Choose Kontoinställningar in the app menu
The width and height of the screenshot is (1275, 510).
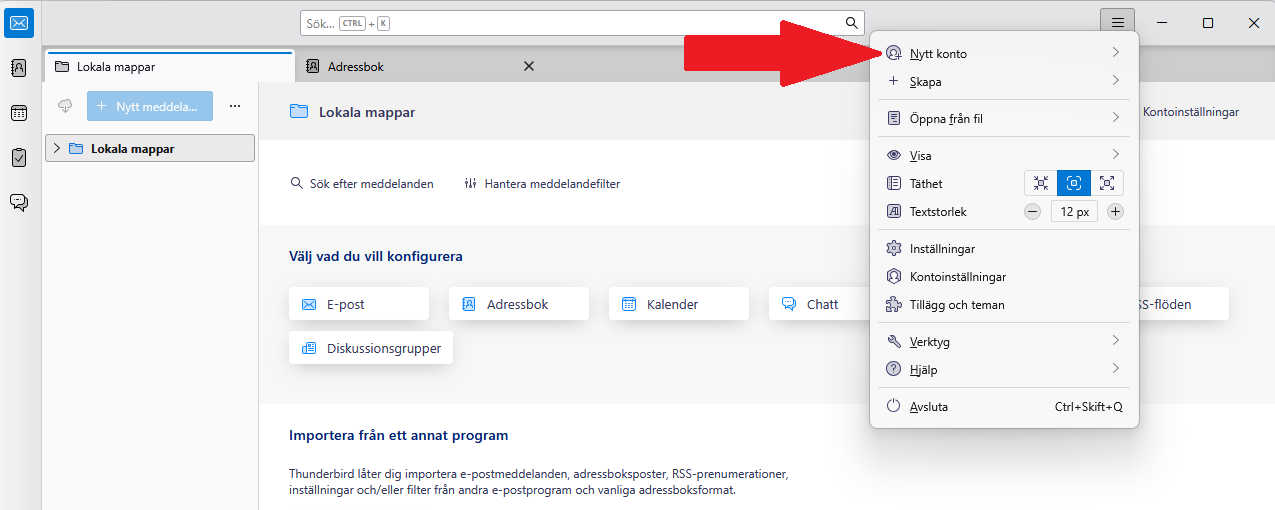point(1004,276)
